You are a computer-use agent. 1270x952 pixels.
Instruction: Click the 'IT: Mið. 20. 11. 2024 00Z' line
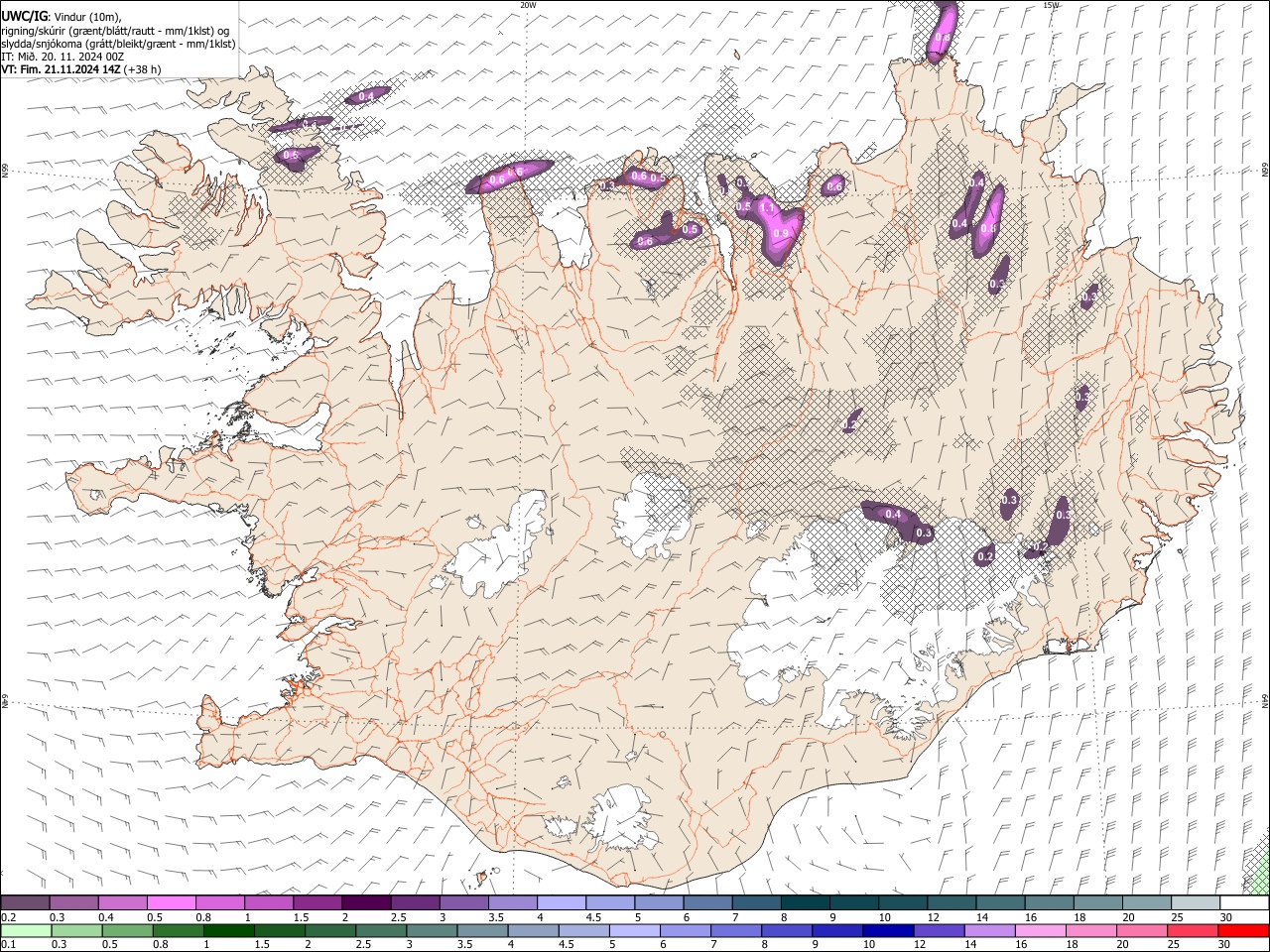63,57
